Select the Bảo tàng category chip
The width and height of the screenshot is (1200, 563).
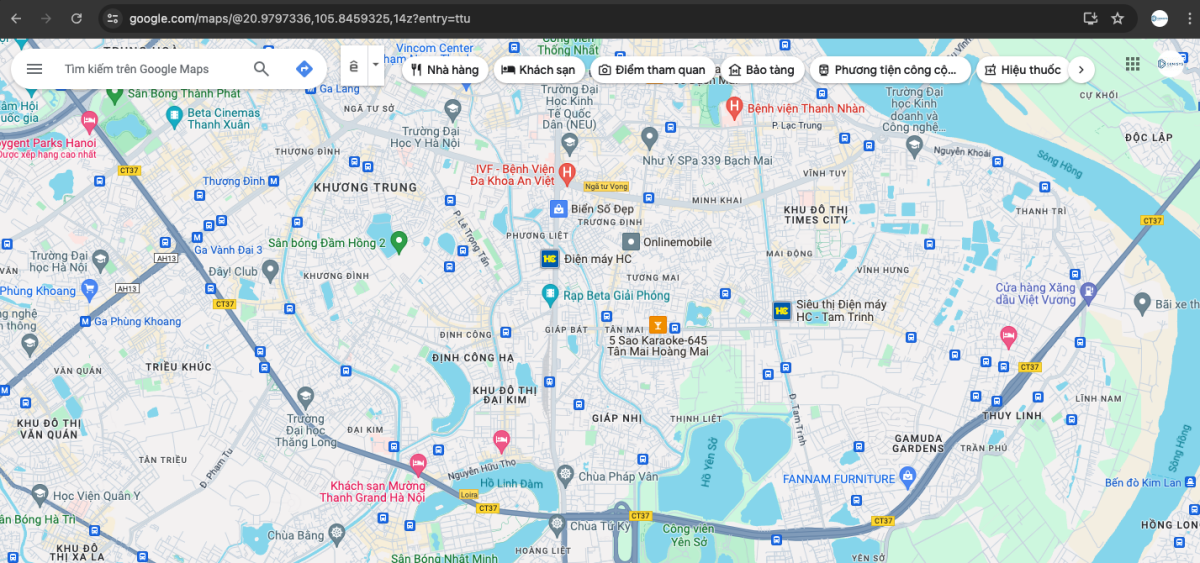point(761,70)
